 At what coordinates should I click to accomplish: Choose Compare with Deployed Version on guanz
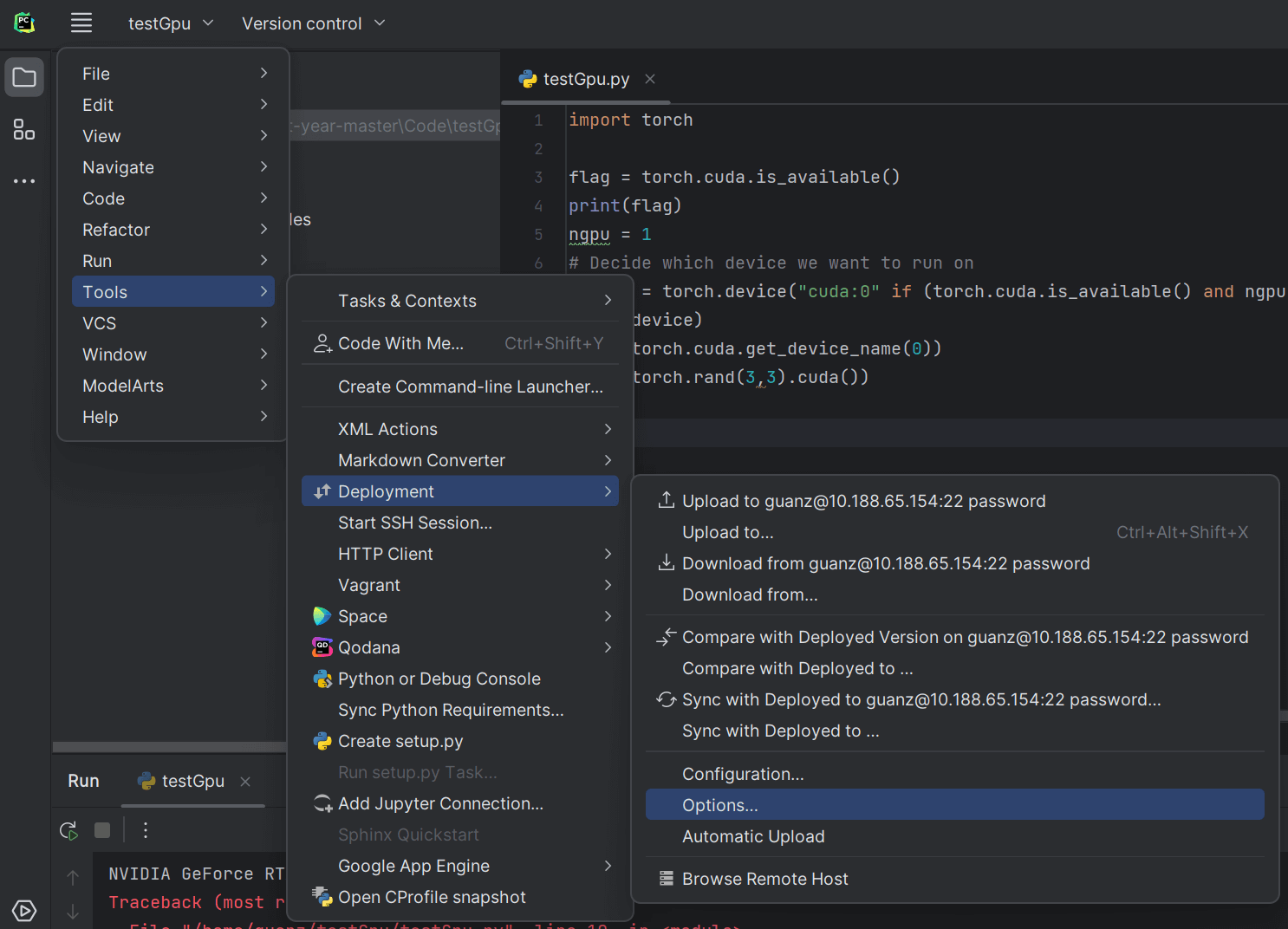(955, 637)
